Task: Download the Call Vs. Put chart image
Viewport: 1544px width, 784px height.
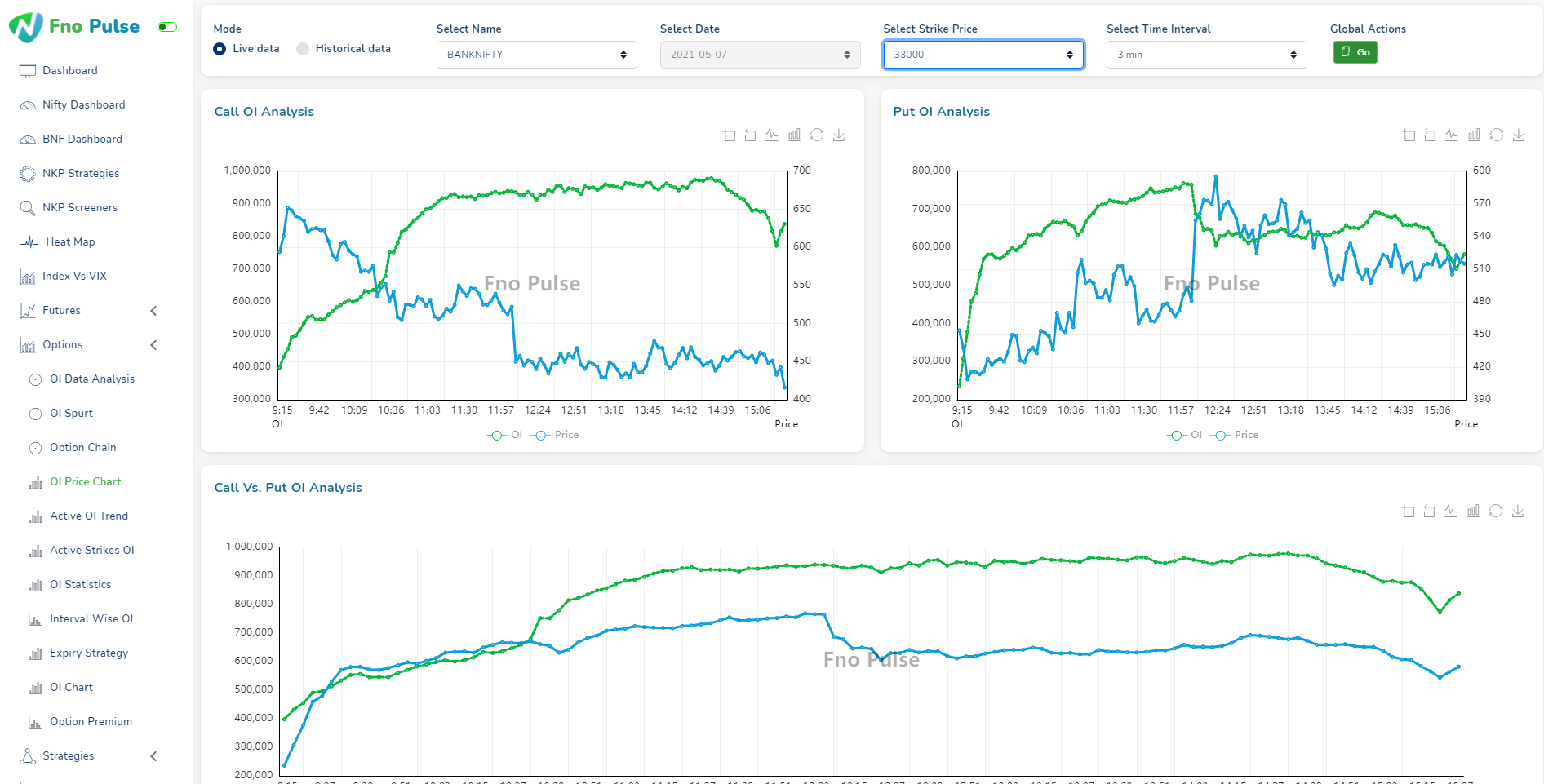Action: (x=1518, y=511)
